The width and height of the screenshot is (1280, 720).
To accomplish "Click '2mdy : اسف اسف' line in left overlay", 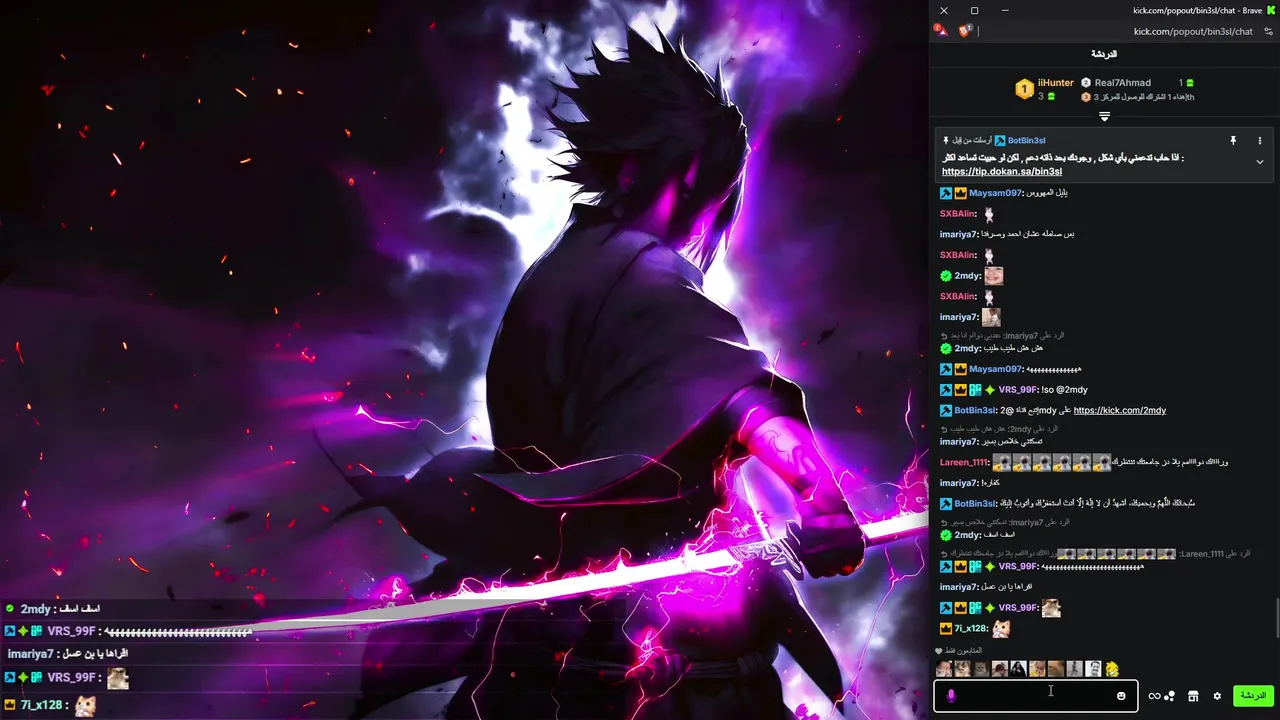I will (x=53, y=609).
